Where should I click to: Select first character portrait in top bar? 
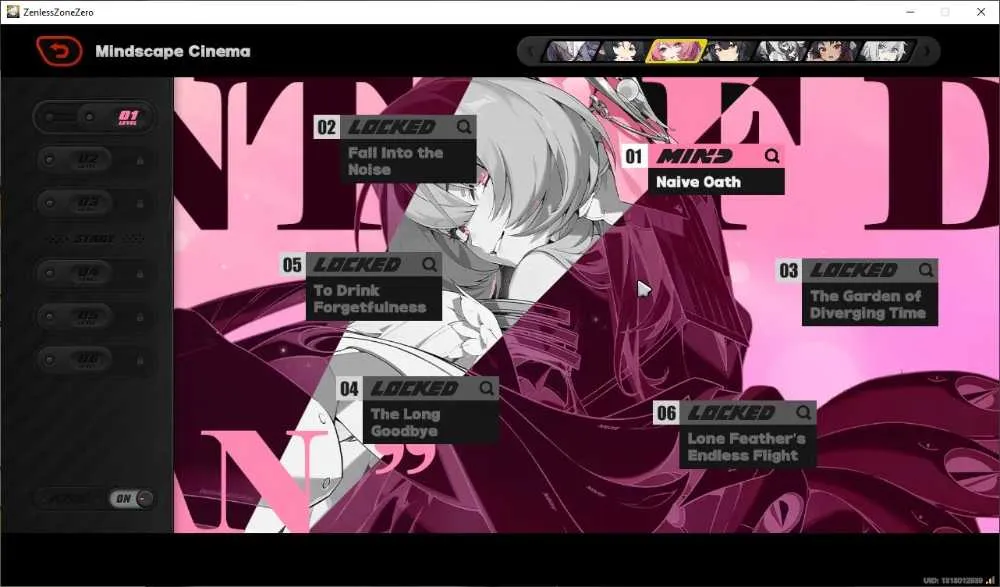tap(571, 51)
